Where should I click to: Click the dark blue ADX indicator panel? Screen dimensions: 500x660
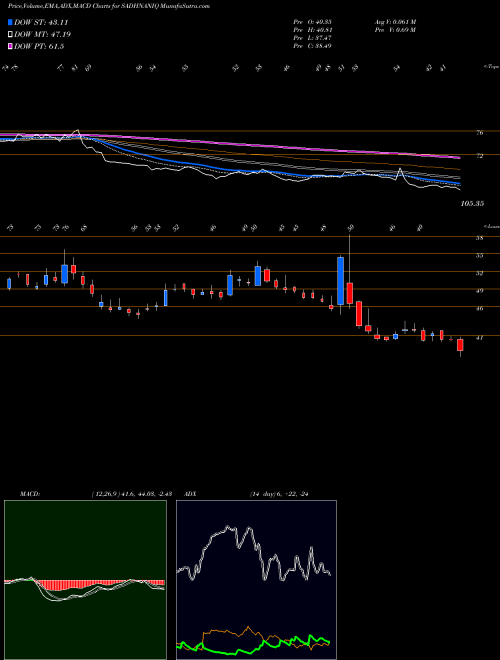pos(256,580)
